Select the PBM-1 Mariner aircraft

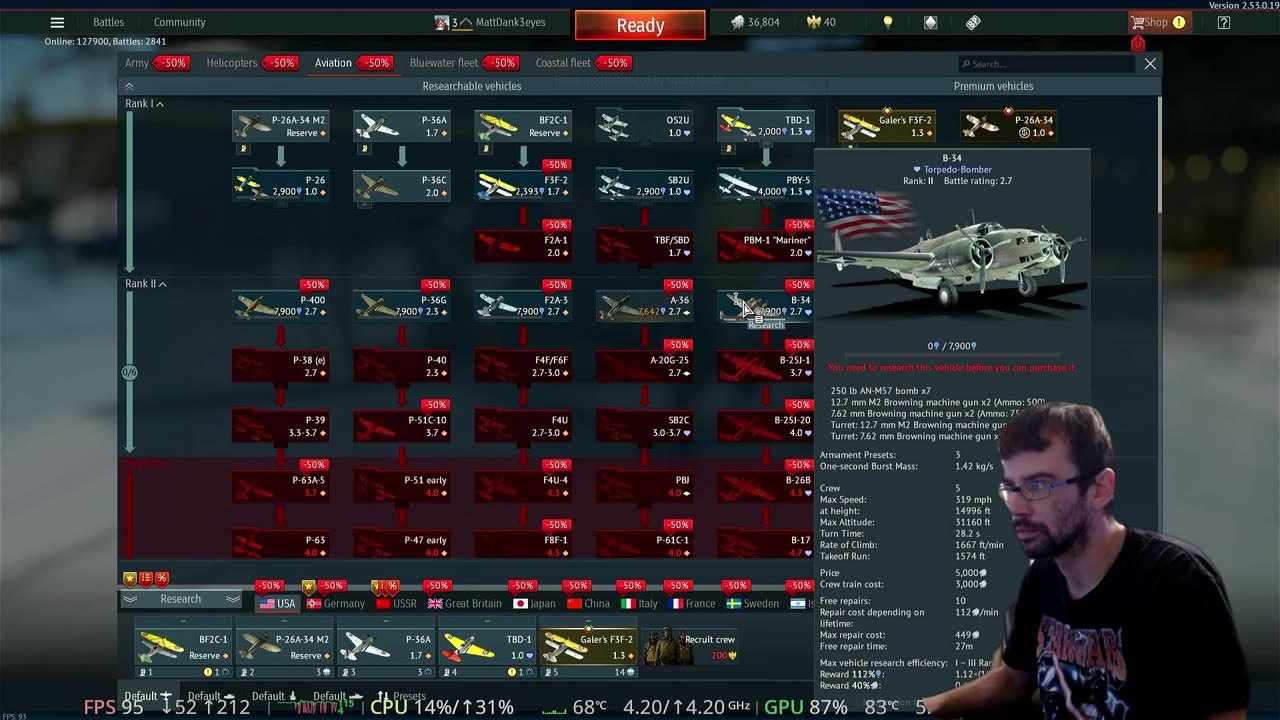click(765, 246)
